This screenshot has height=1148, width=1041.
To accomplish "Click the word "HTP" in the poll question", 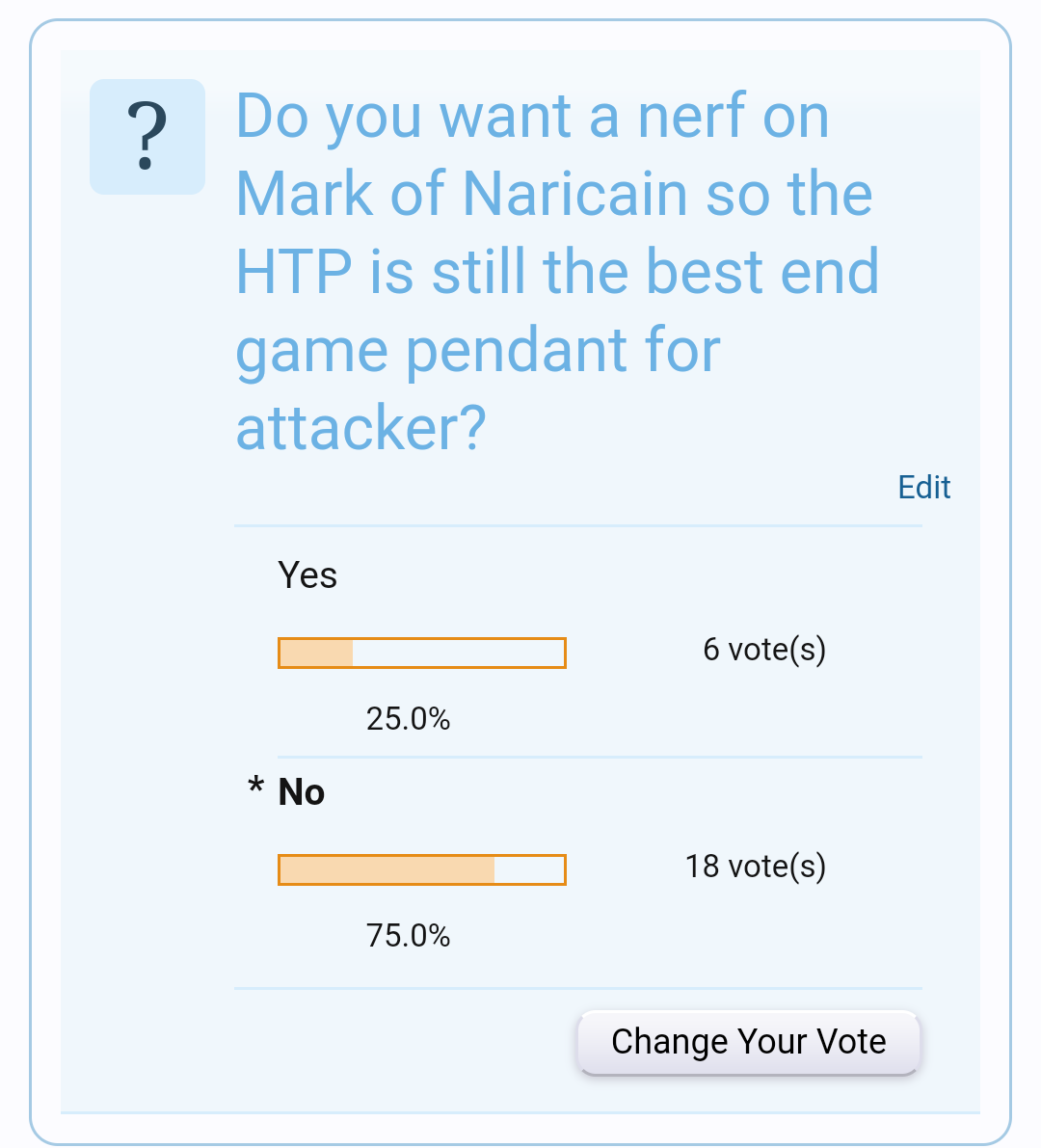I will coord(294,272).
